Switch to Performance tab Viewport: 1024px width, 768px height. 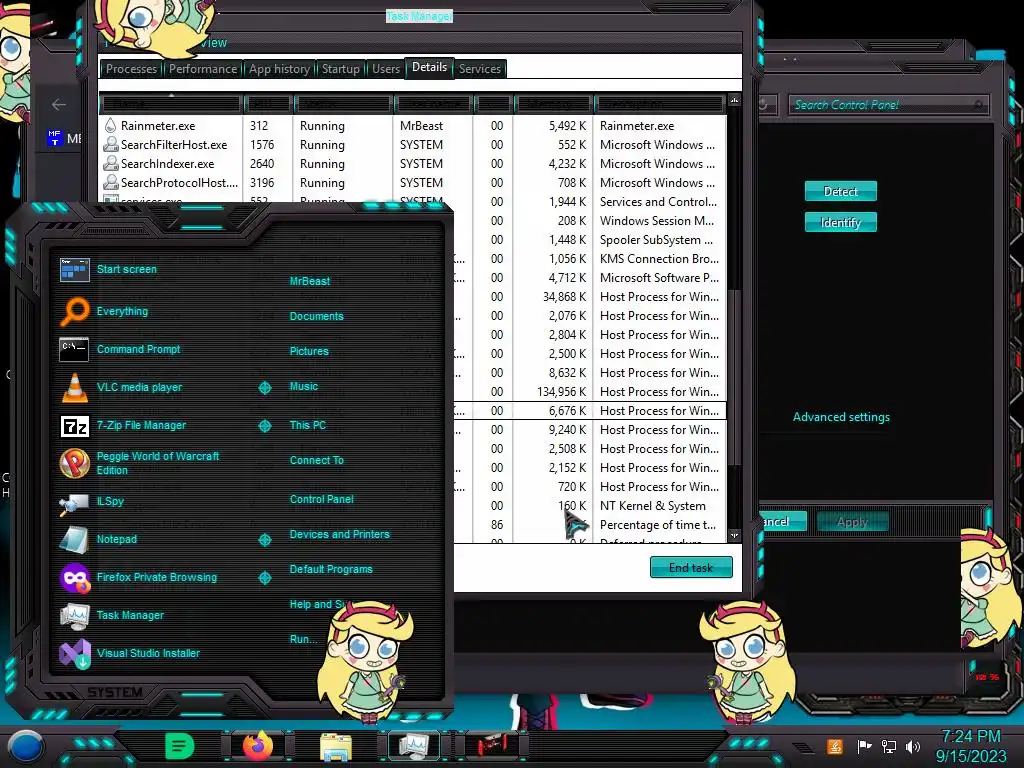(202, 69)
